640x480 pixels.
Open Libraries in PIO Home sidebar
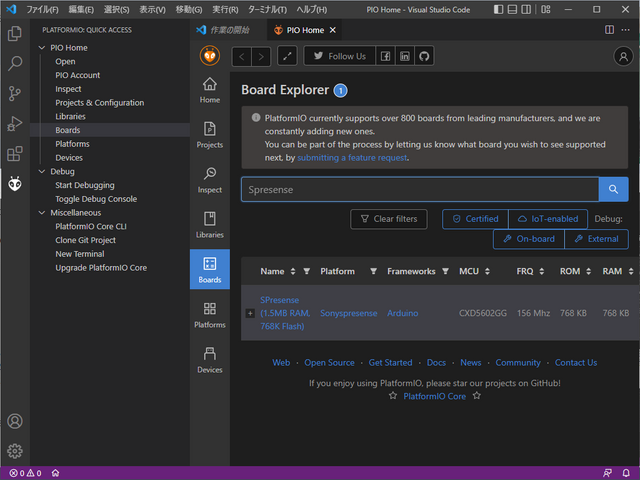tap(209, 224)
